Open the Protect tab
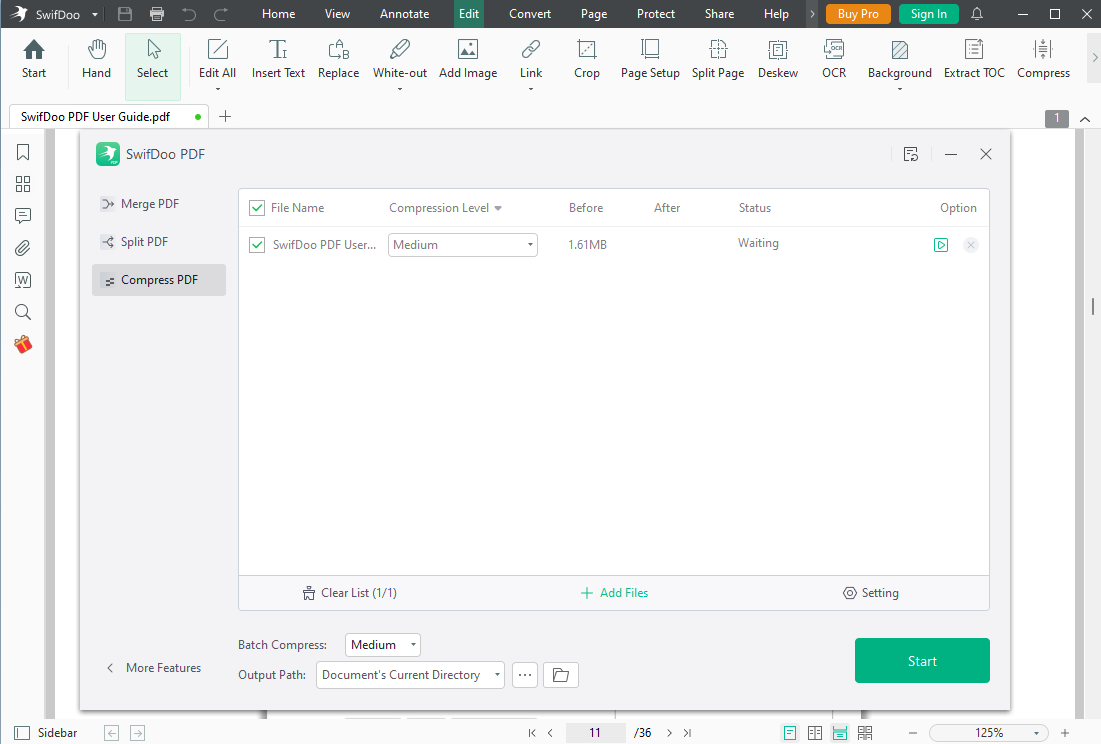The image size is (1101, 744). tap(656, 14)
